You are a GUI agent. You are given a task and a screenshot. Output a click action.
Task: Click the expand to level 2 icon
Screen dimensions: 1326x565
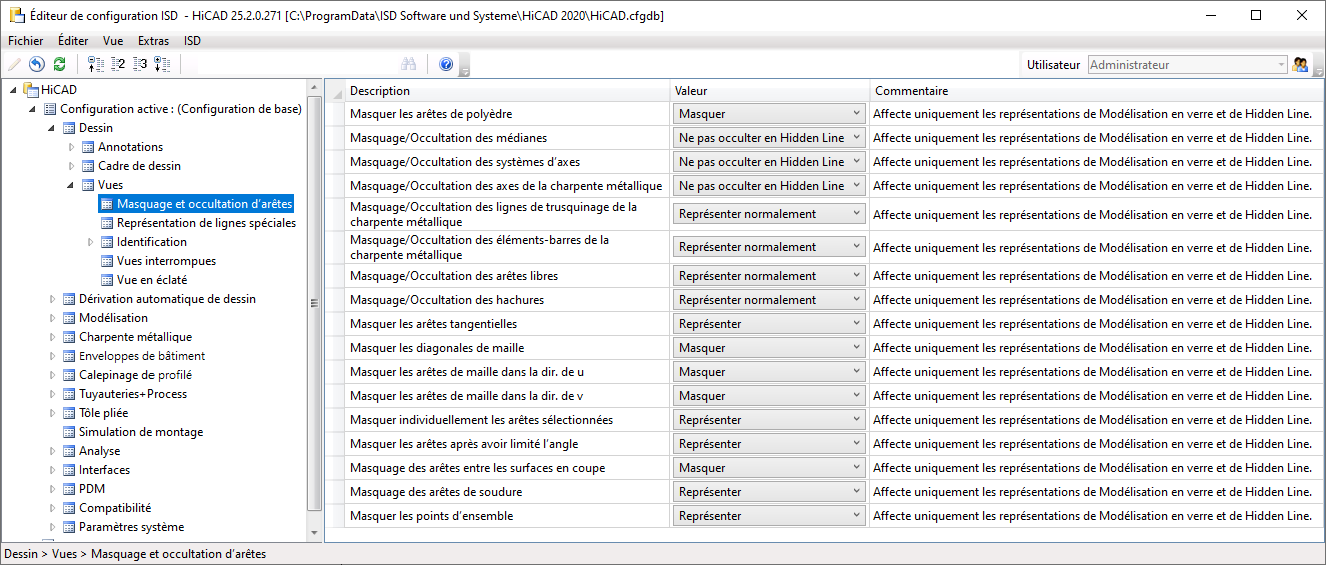click(118, 64)
